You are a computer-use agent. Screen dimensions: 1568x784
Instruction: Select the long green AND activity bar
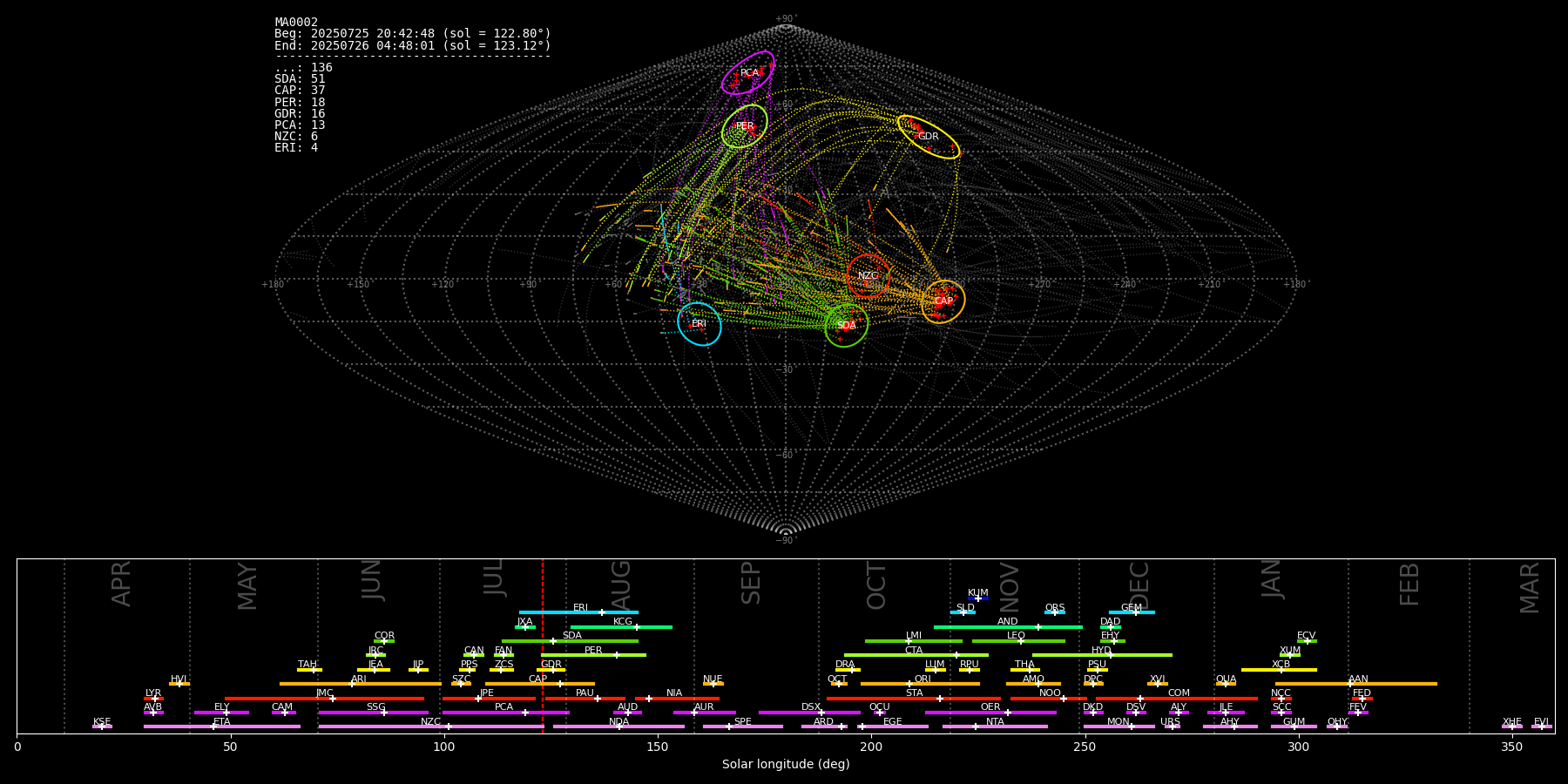(x=1008, y=627)
